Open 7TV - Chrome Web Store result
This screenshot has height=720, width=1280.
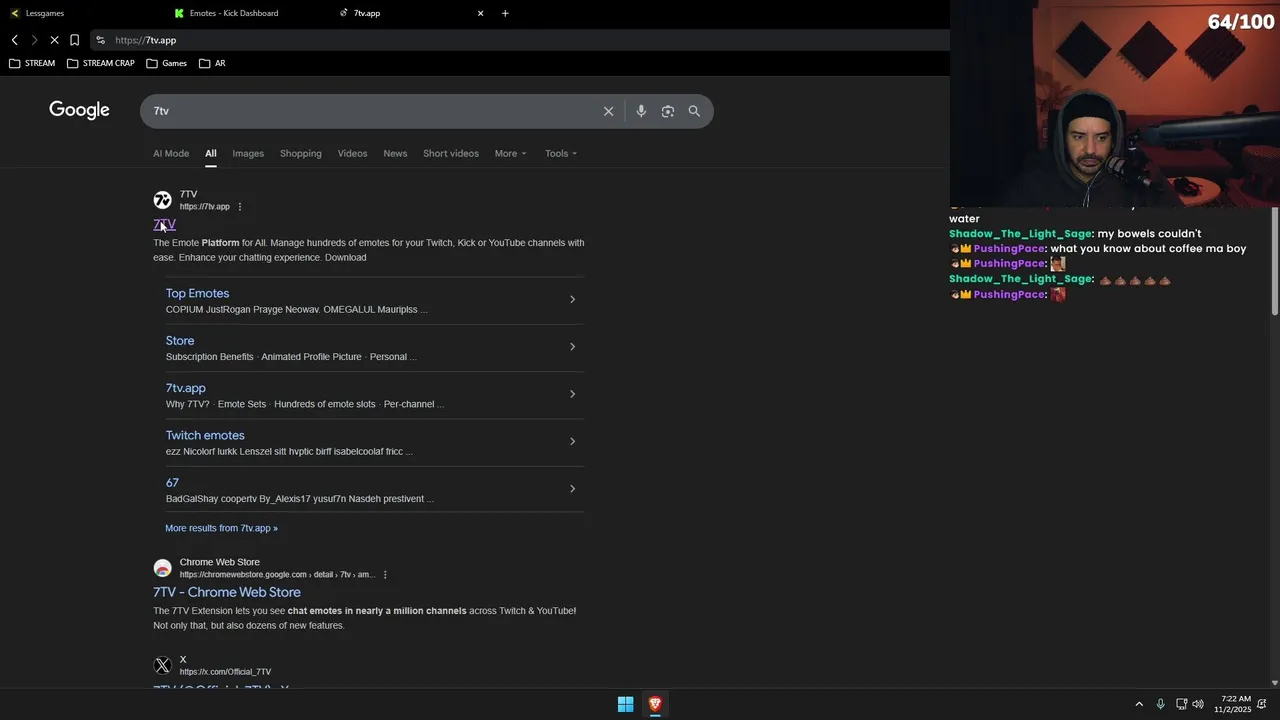(227, 592)
